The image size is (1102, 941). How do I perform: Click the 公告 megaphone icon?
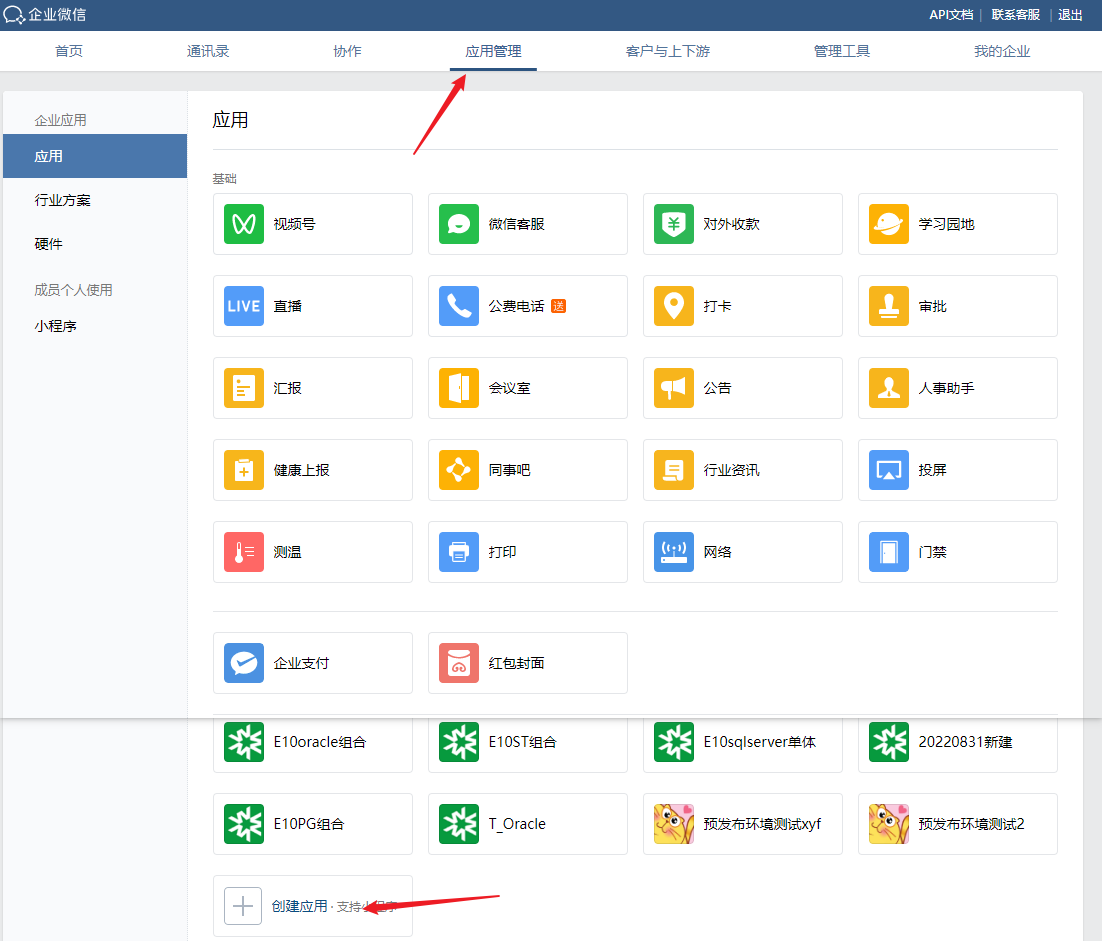tap(674, 388)
